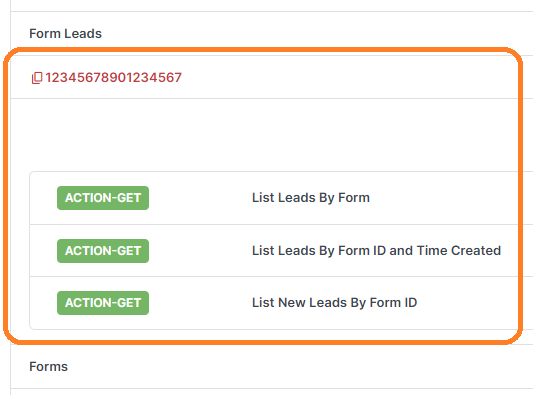
Task: Click the gap before List Leads By Form ID and Time Created
Action: pyautogui.click(x=200, y=251)
